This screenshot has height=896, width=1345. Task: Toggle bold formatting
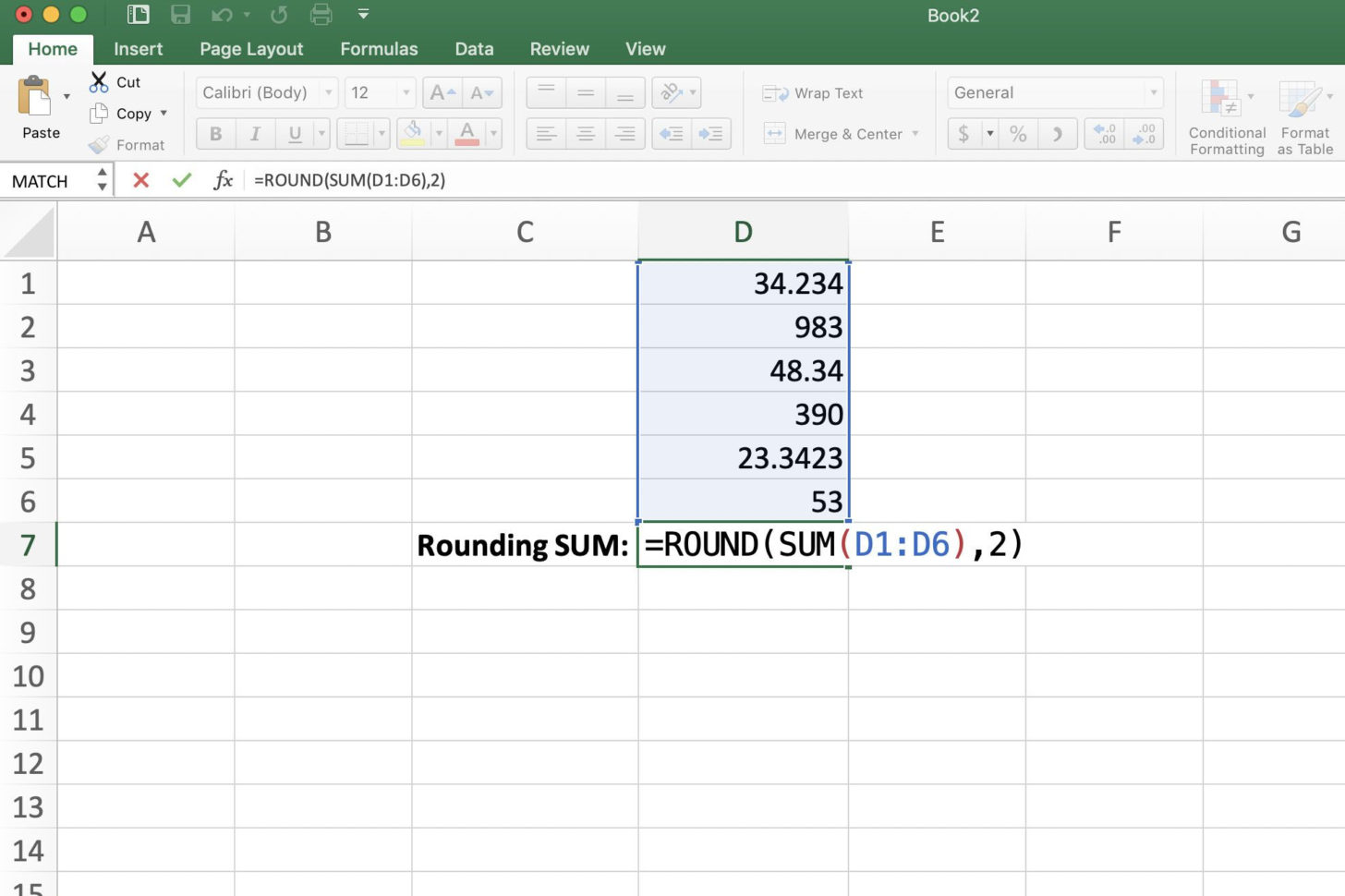click(215, 134)
